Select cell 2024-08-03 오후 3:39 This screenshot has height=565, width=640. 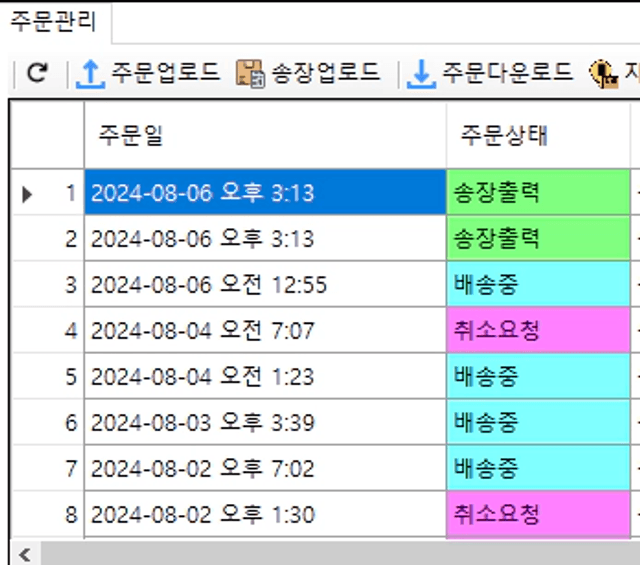pyautogui.click(x=265, y=422)
